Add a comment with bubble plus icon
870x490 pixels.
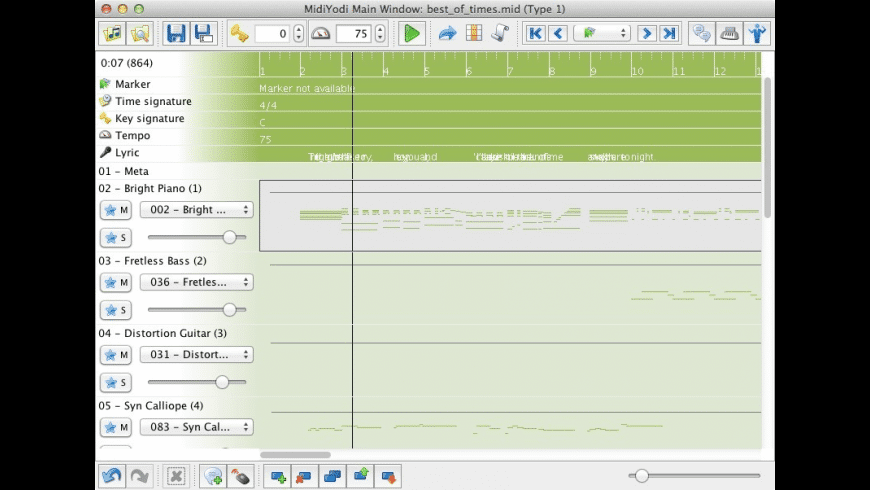(213, 476)
